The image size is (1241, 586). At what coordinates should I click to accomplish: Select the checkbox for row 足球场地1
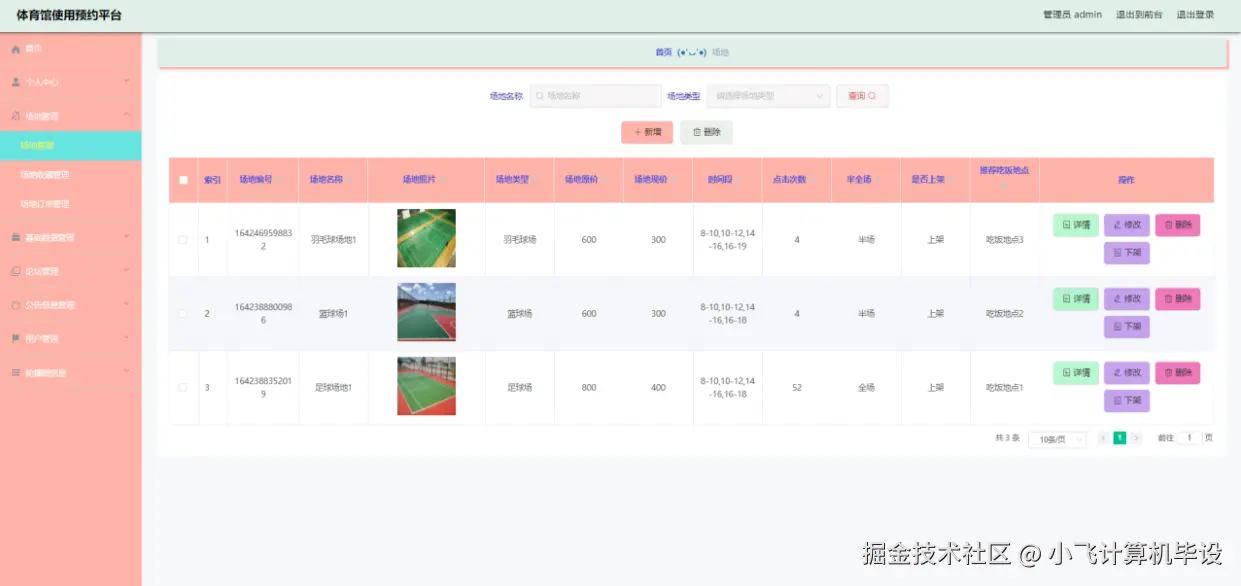(x=183, y=387)
